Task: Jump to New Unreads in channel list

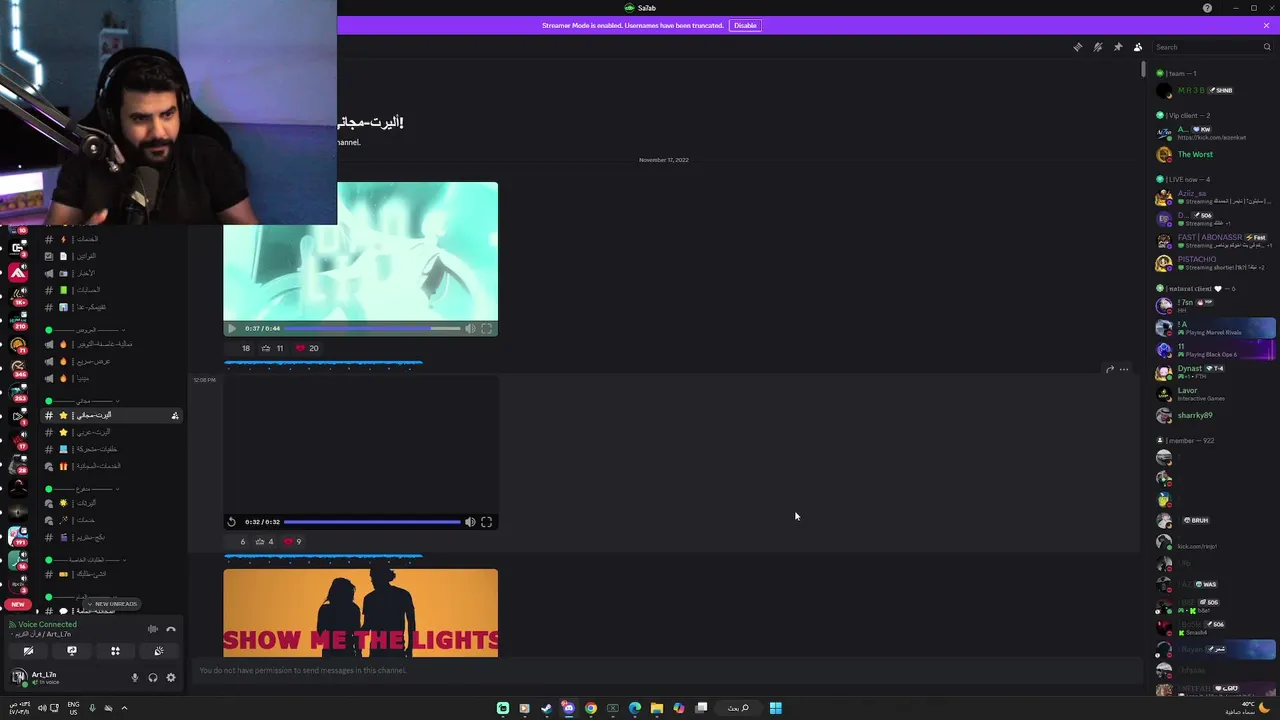Action: pos(112,604)
